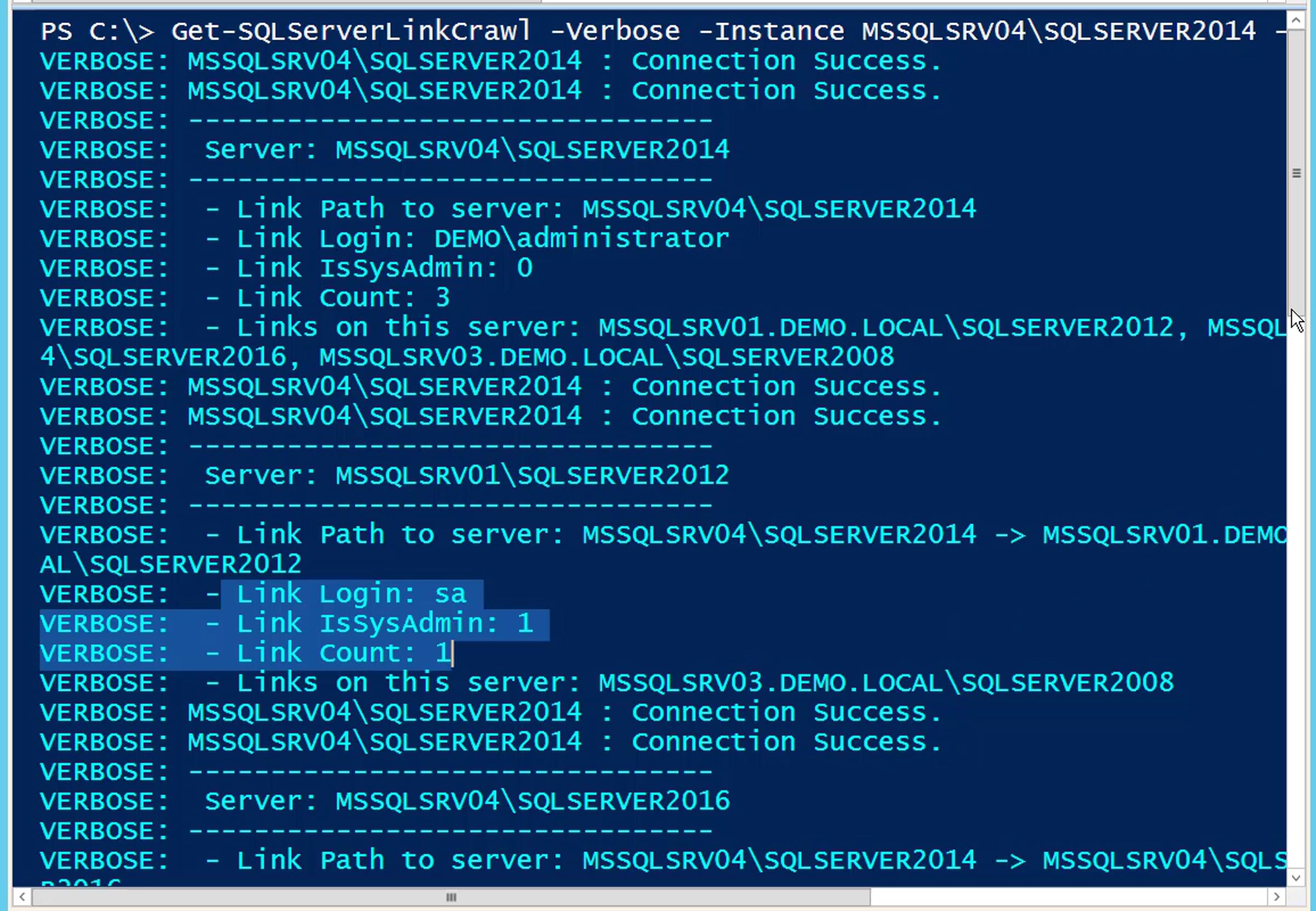Click the horizontal scrollbar left arrow

click(22, 897)
